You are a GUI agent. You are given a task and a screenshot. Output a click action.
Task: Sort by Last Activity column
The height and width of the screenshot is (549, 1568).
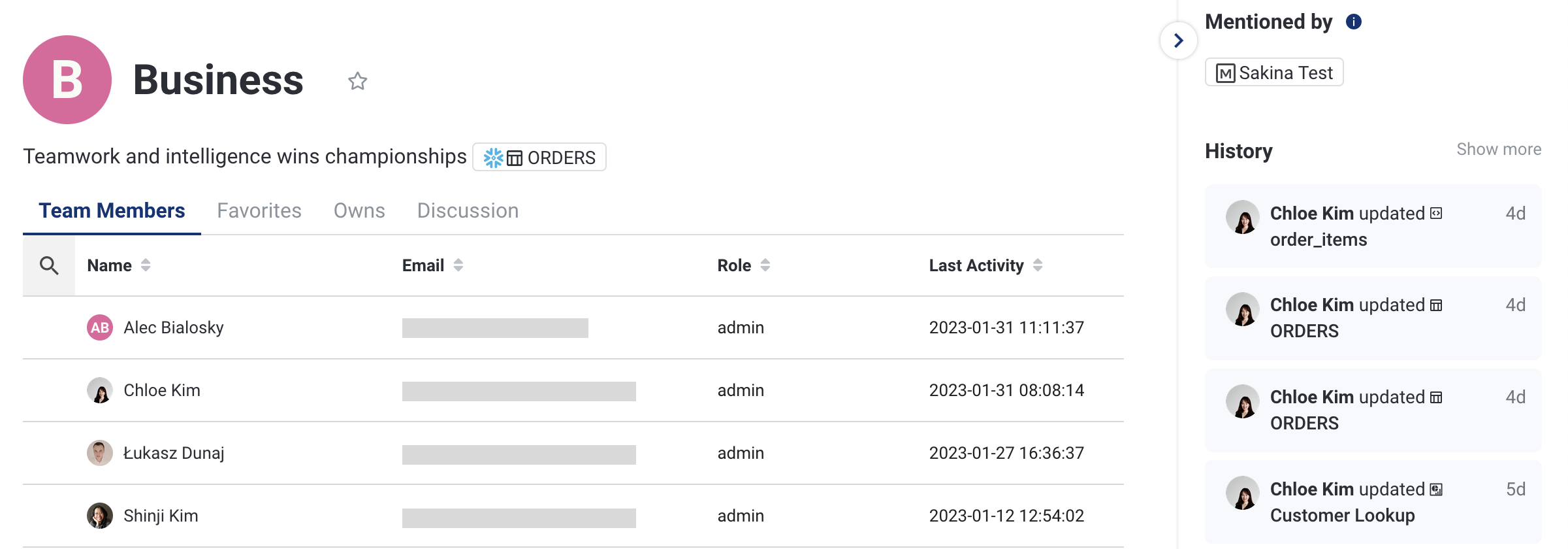tap(1038, 265)
